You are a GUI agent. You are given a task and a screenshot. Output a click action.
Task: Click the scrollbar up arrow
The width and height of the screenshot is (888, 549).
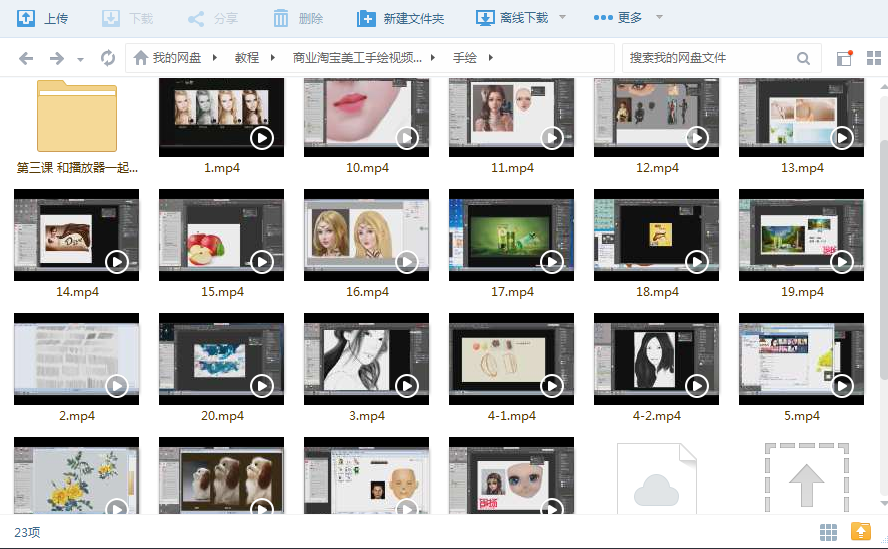[884, 87]
